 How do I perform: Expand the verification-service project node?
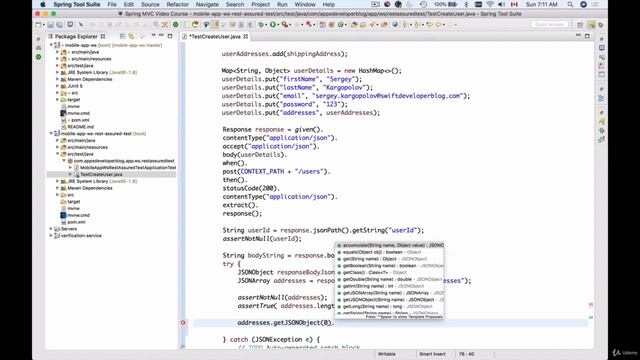click(51, 236)
